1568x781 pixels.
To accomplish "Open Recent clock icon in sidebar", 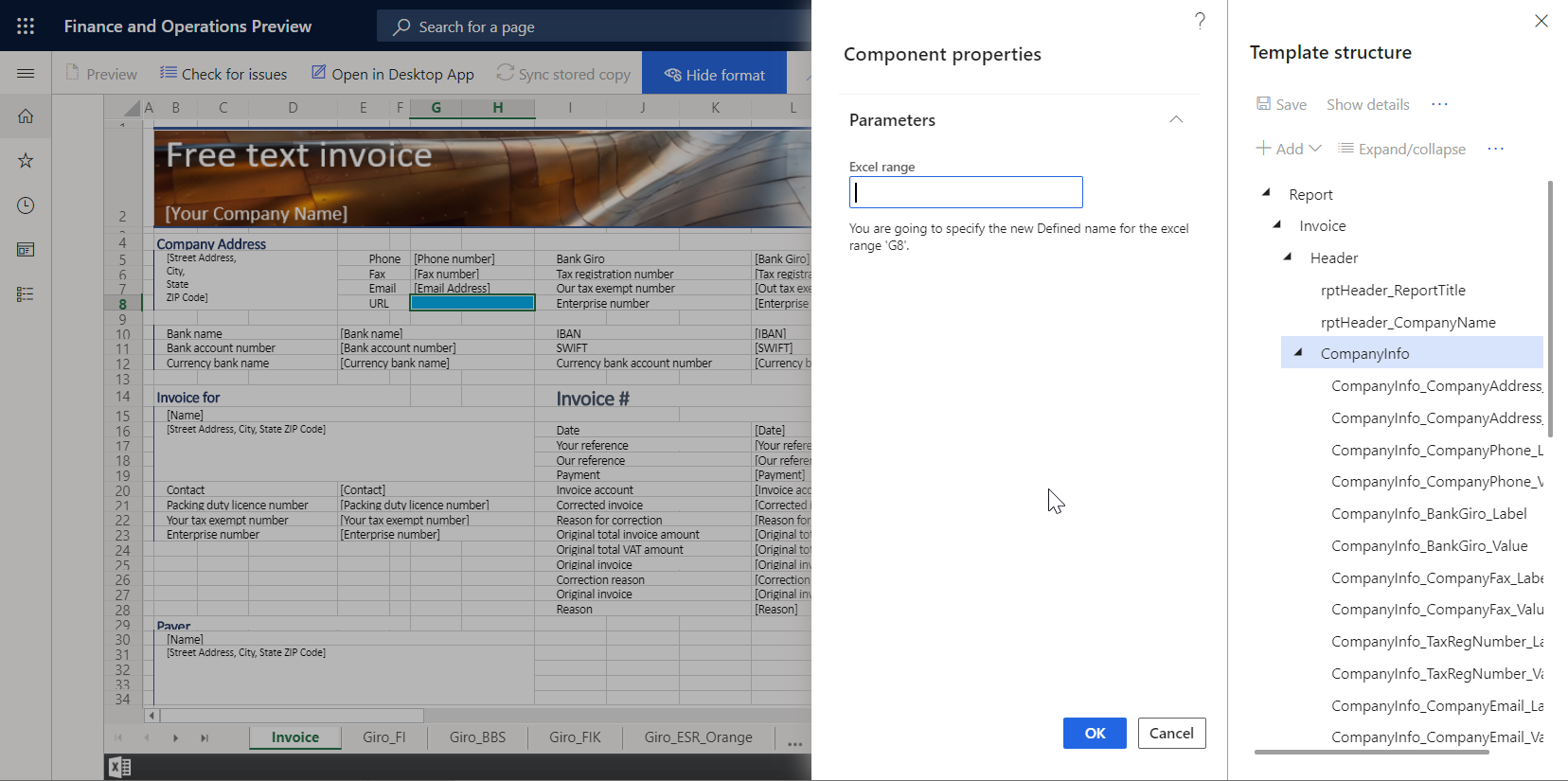I will coord(26,205).
